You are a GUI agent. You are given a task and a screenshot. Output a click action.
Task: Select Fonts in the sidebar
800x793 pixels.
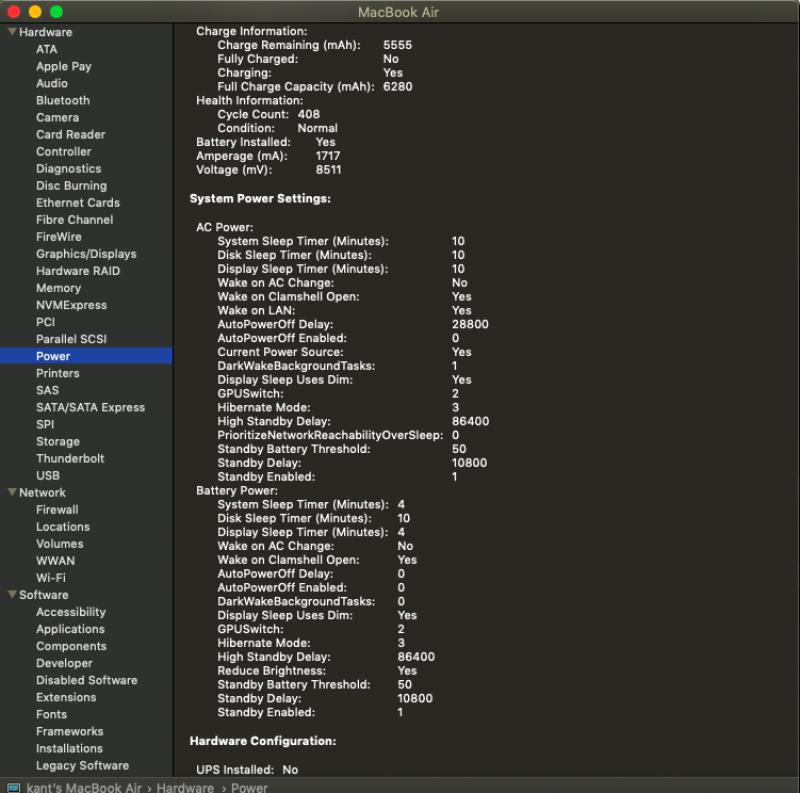(52, 714)
